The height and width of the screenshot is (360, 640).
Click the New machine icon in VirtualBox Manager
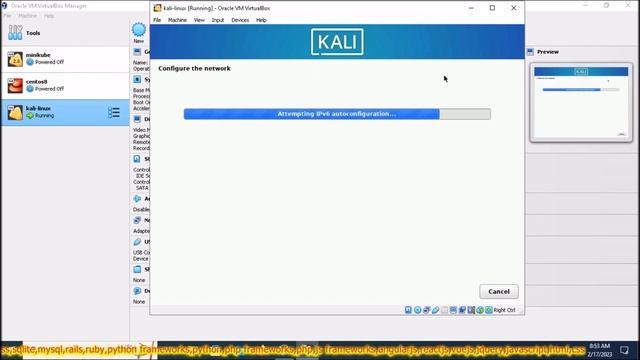pyautogui.click(x=138, y=30)
